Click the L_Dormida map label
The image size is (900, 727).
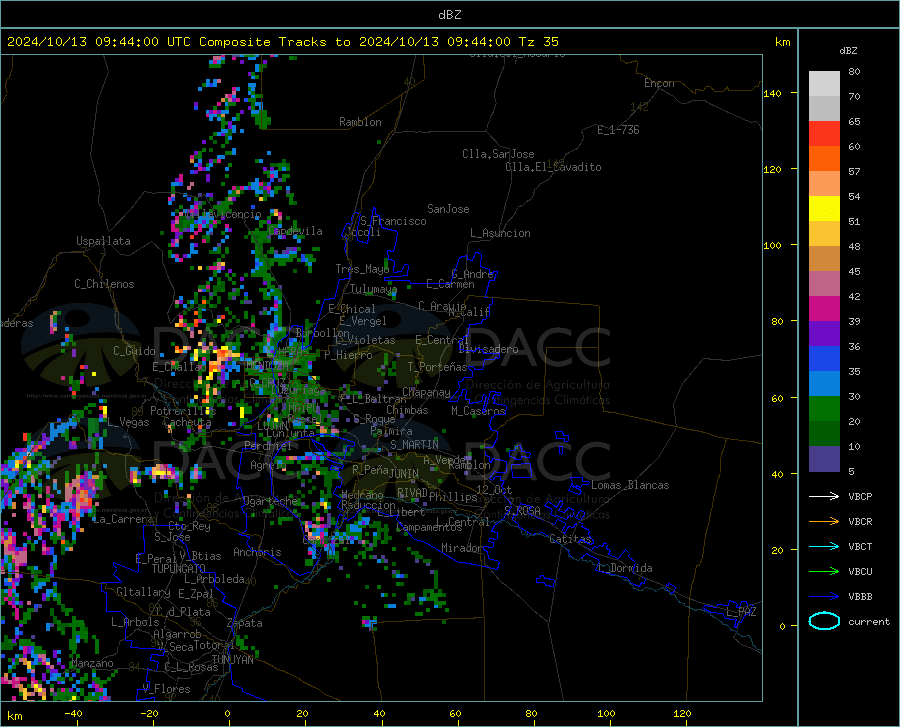[624, 568]
